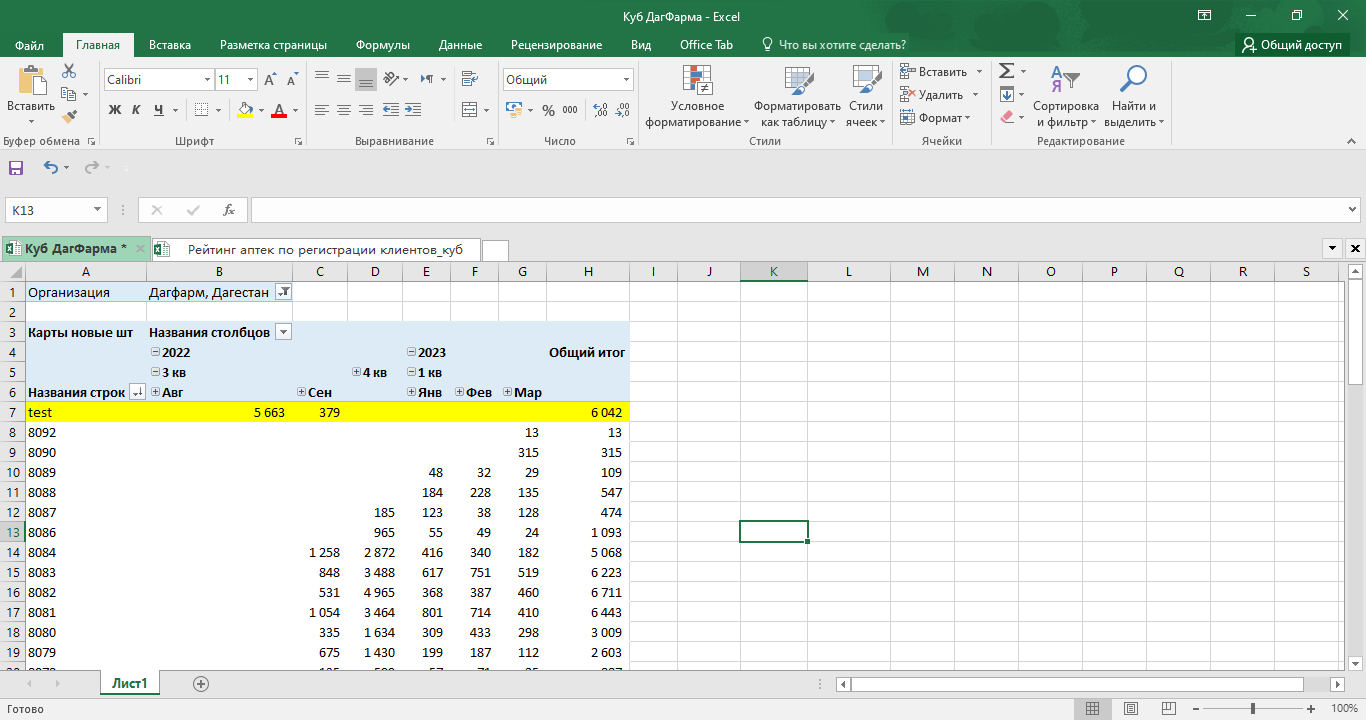Open the Данные ribbon tab

pos(460,45)
